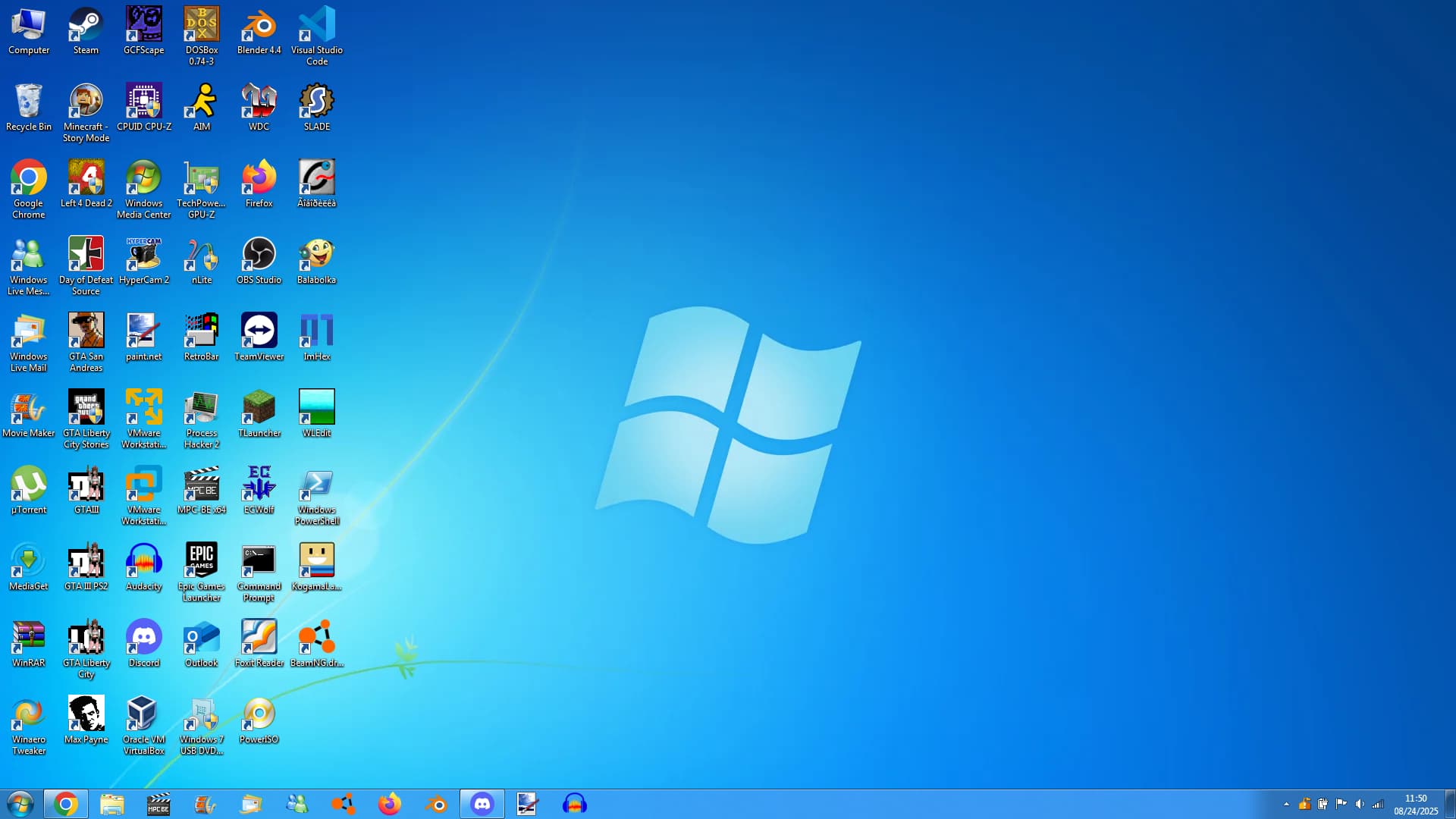Open the taskbar clock and date
Screen dimensions: 1456x819
click(x=1415, y=805)
